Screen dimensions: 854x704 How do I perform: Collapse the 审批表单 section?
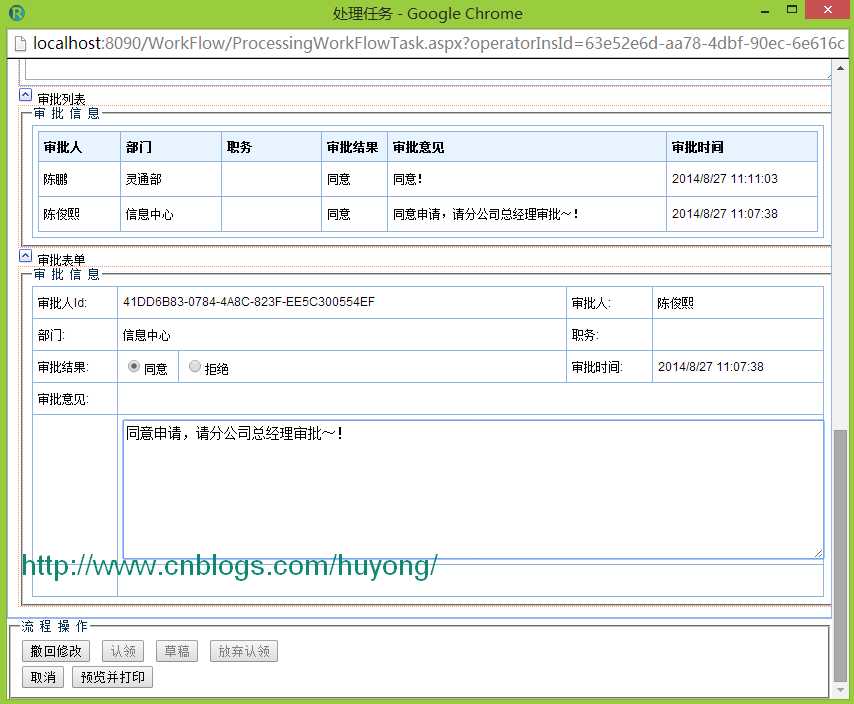25,256
